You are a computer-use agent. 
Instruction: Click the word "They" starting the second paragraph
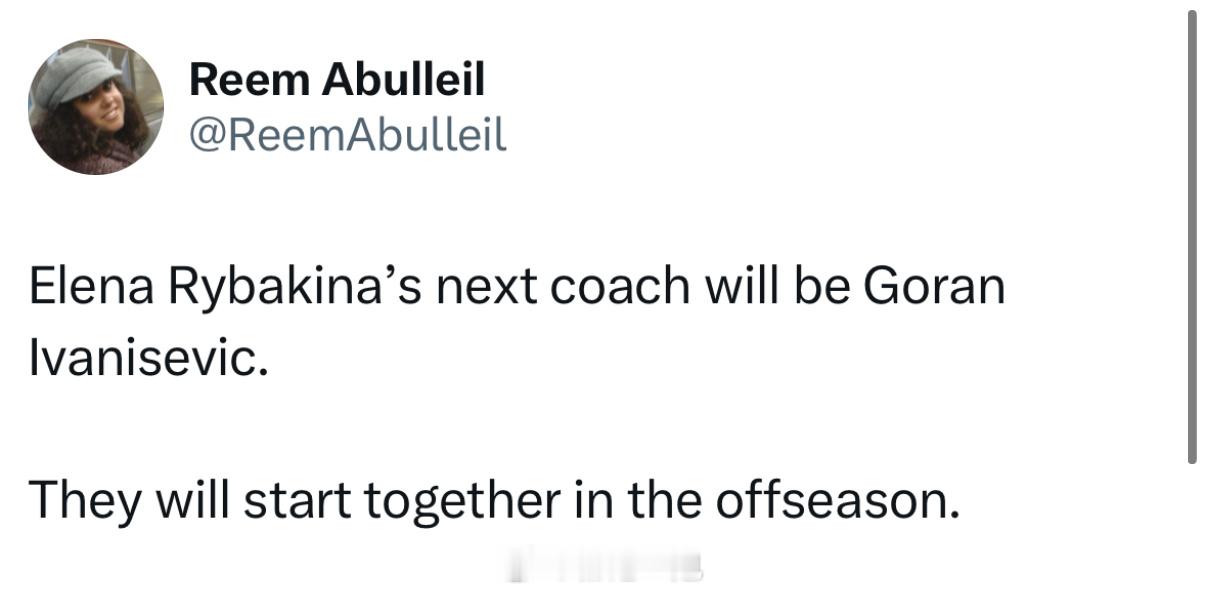pos(84,503)
